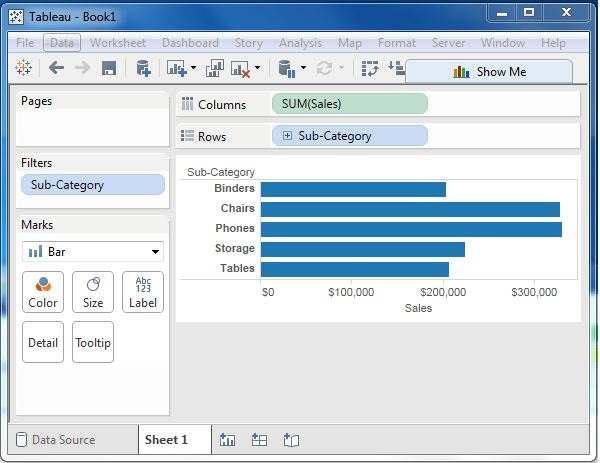Click the New Worksheet icon
Viewport: 600px width, 463px height.
228,440
